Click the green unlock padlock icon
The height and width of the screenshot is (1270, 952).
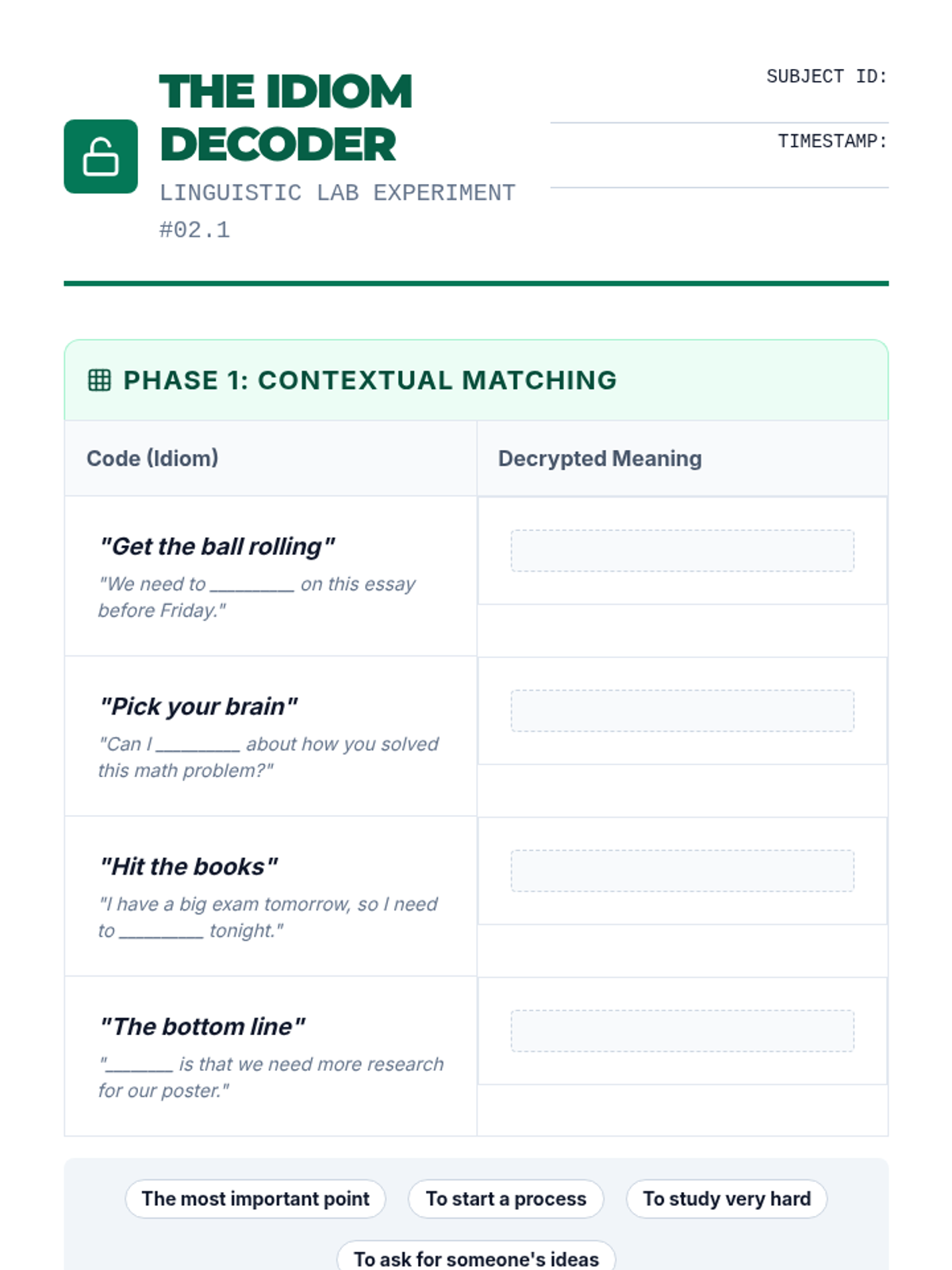[x=101, y=156]
